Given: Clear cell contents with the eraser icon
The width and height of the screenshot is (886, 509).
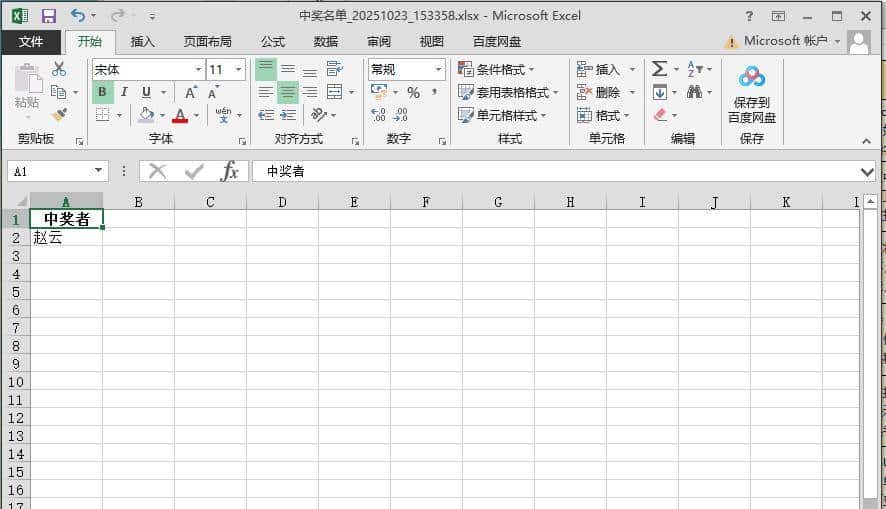Looking at the screenshot, I should [x=660, y=115].
